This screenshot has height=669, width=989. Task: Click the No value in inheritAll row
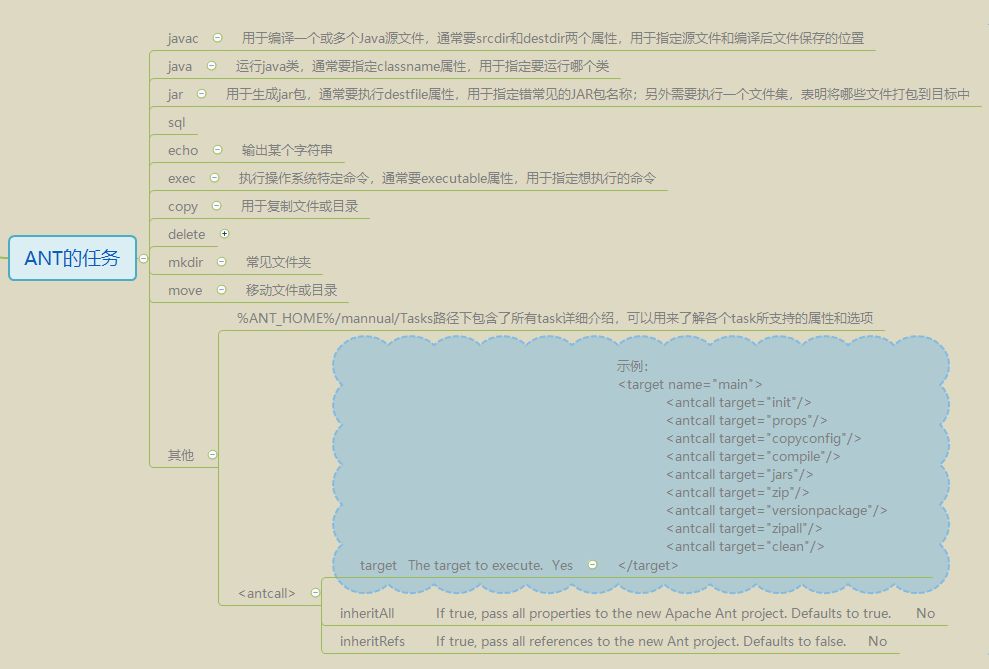point(926,613)
